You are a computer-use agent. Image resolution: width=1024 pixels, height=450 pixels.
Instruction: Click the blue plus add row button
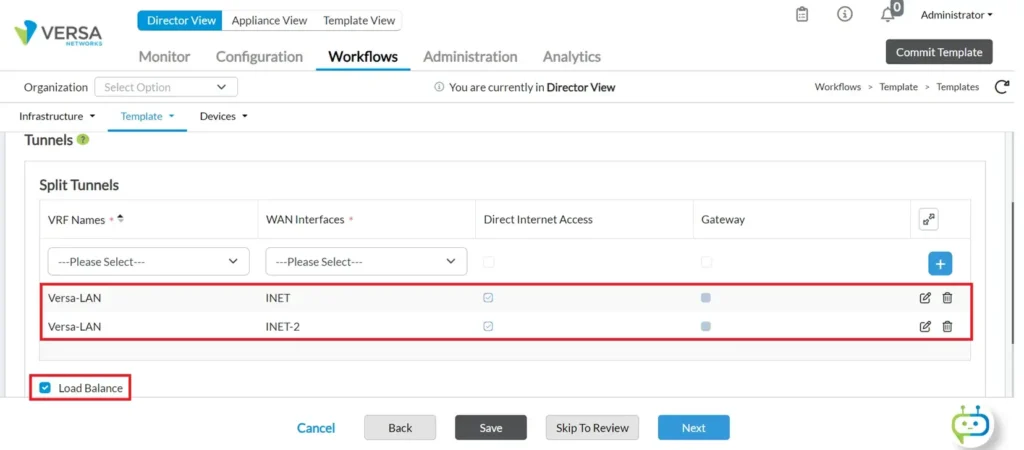[939, 263]
